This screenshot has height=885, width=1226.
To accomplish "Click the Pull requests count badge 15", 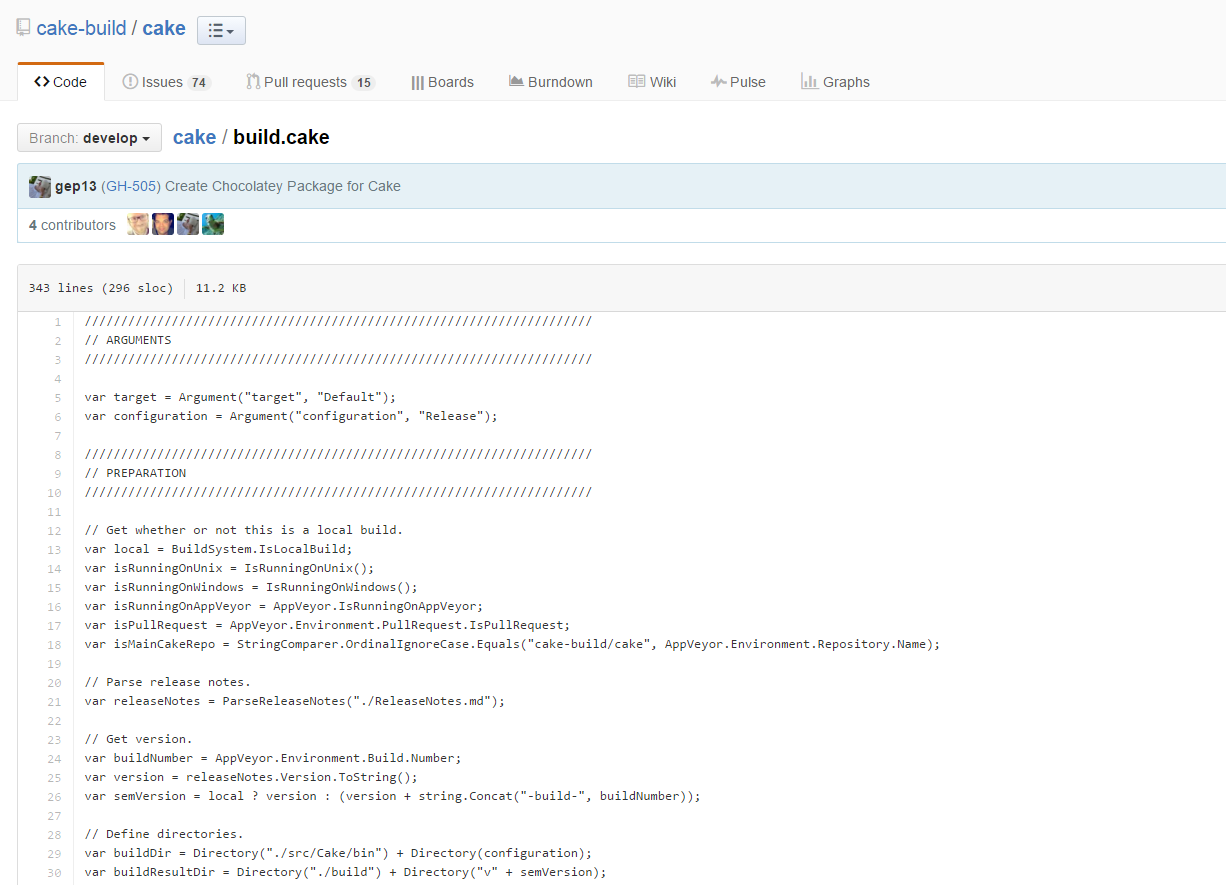I will (x=363, y=83).
